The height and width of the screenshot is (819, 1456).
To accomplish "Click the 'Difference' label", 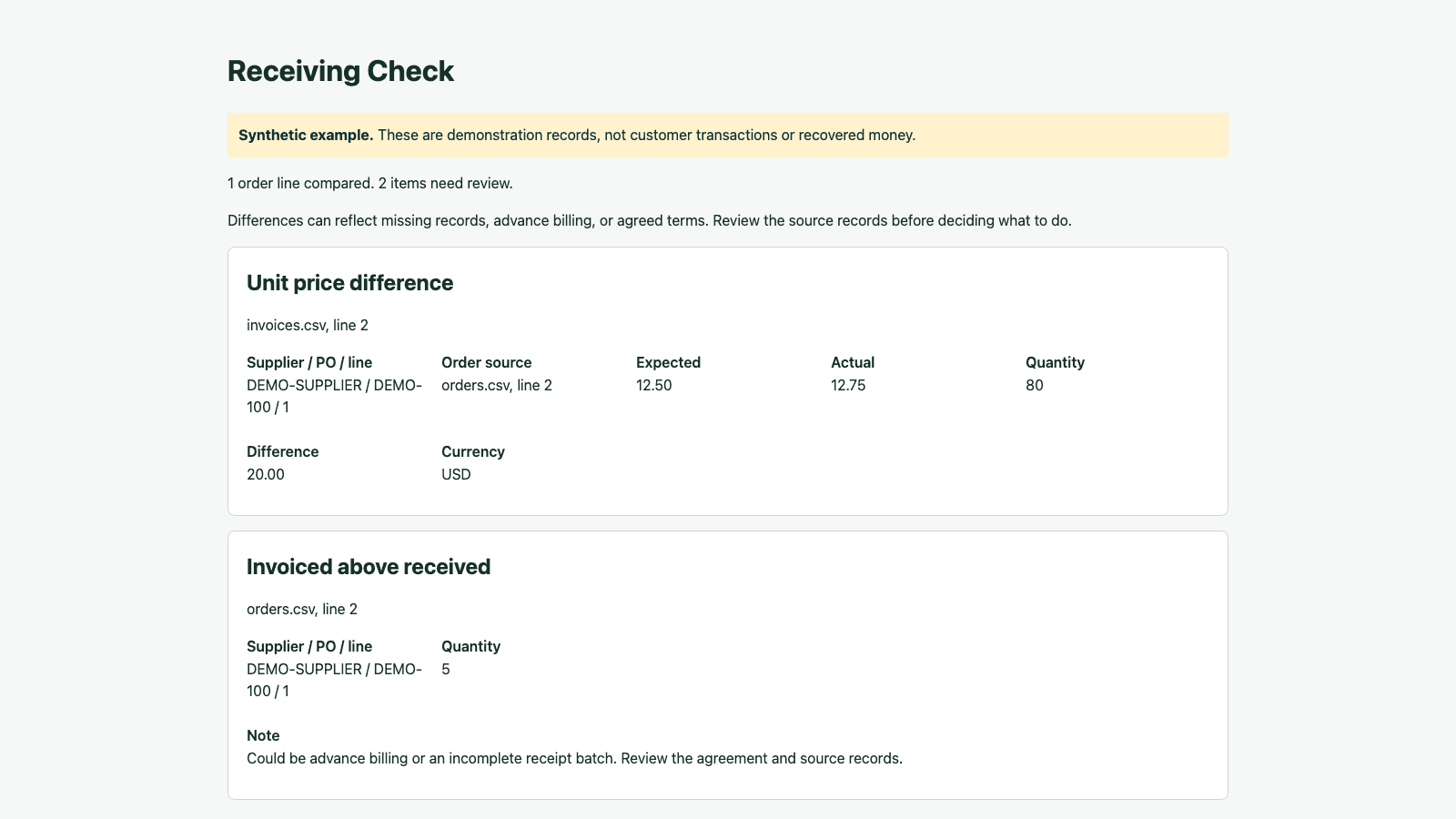I will (282, 451).
